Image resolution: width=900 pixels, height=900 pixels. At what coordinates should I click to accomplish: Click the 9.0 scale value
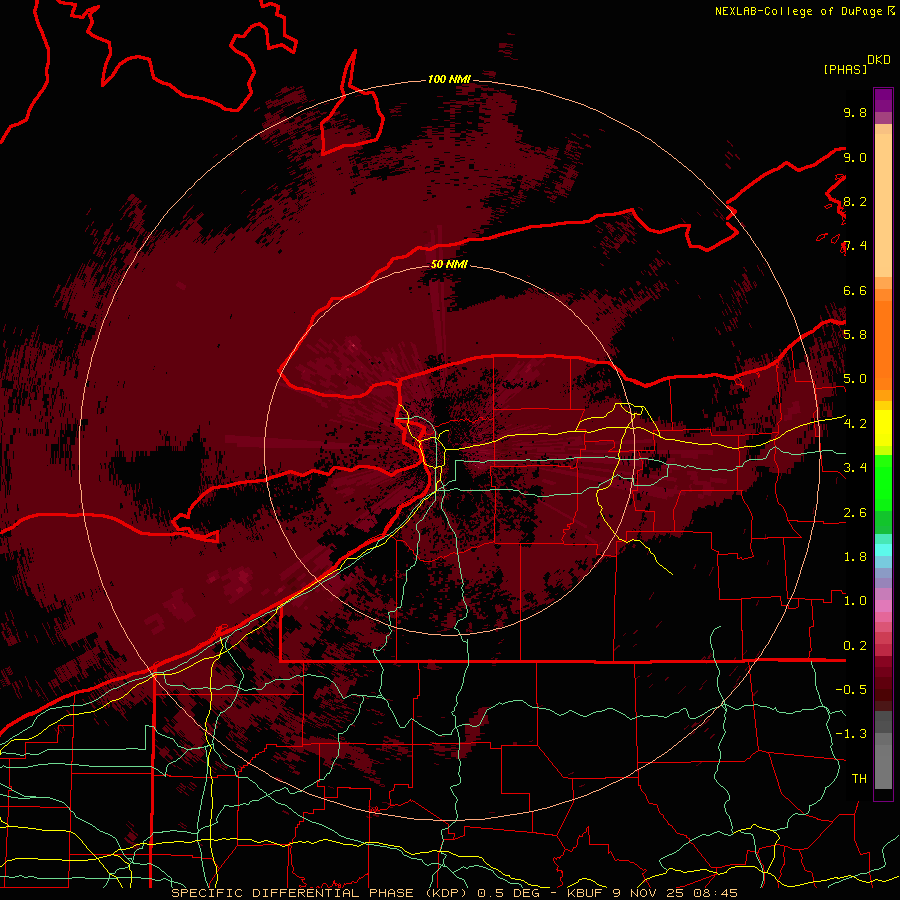click(855, 158)
